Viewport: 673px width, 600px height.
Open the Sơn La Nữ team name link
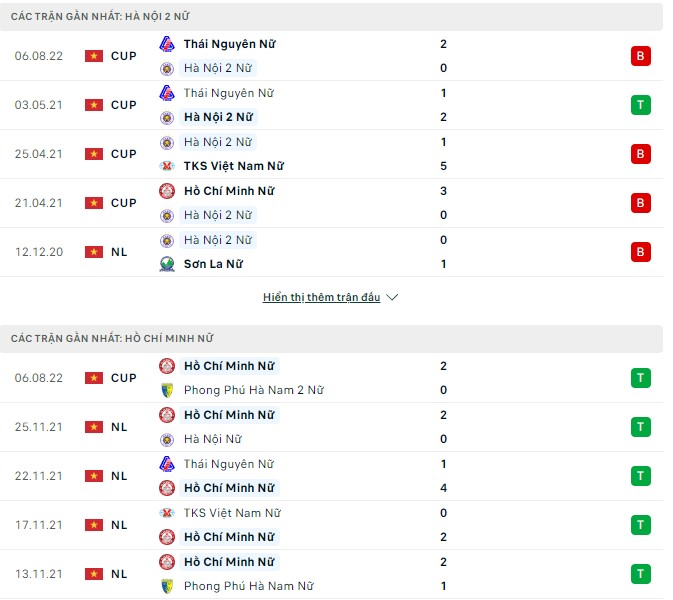click(213, 264)
